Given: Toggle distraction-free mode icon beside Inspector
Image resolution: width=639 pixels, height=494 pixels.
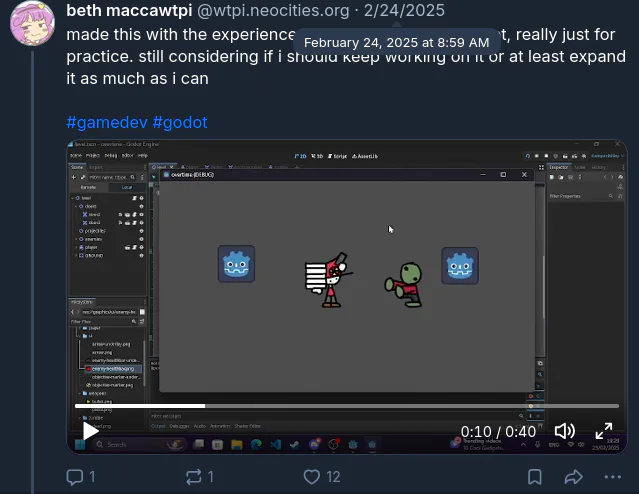Looking at the screenshot, I should click(x=541, y=168).
